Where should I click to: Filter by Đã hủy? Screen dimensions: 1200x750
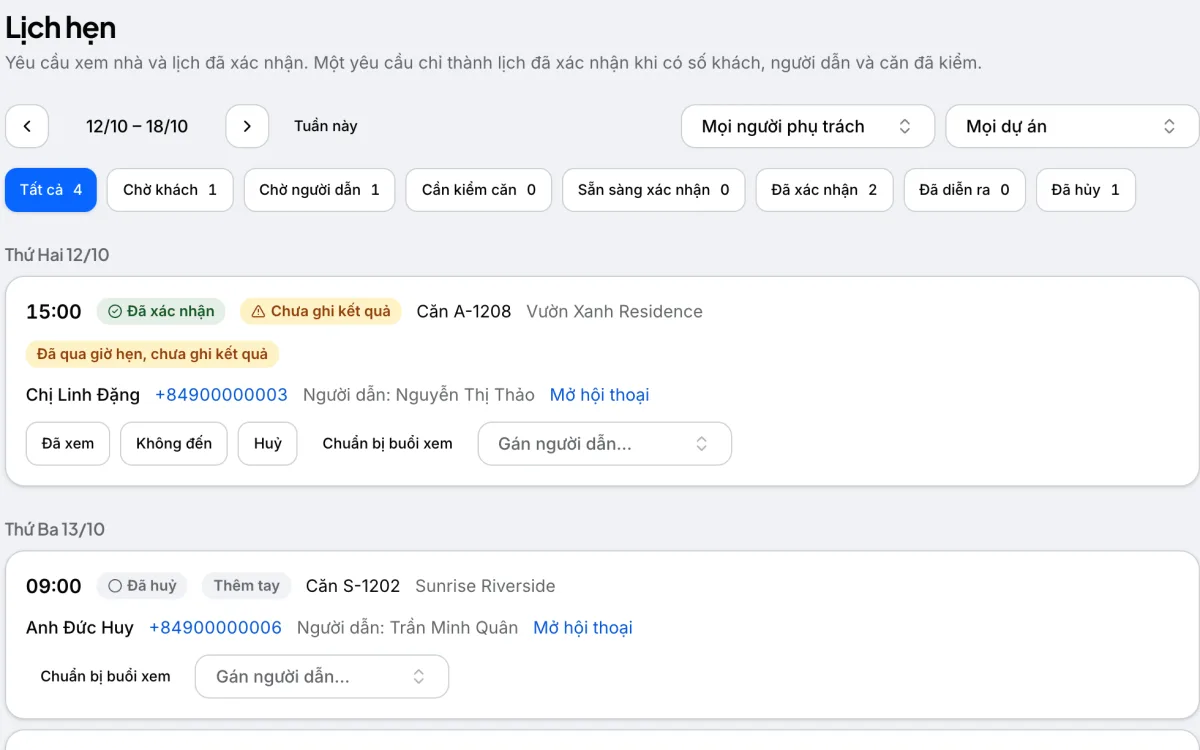(x=1086, y=190)
